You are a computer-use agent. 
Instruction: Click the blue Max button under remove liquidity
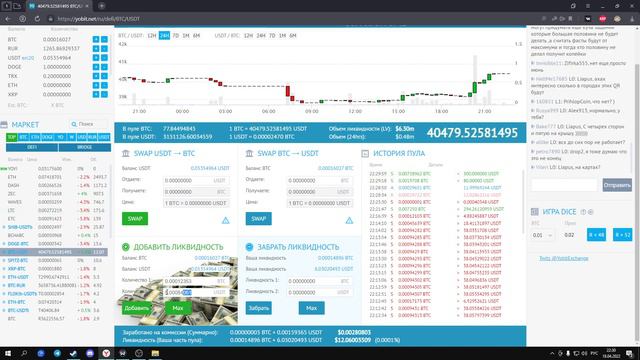click(x=311, y=308)
